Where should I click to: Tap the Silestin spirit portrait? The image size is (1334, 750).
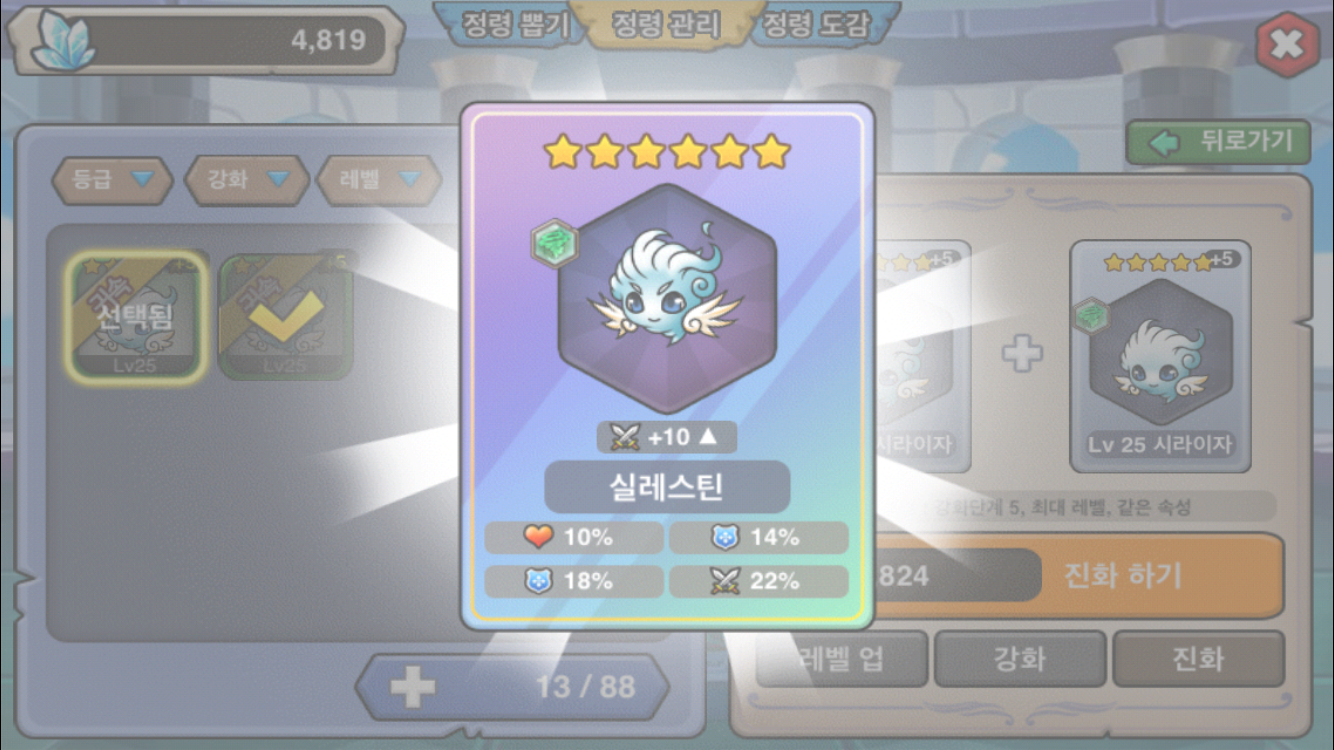click(667, 298)
